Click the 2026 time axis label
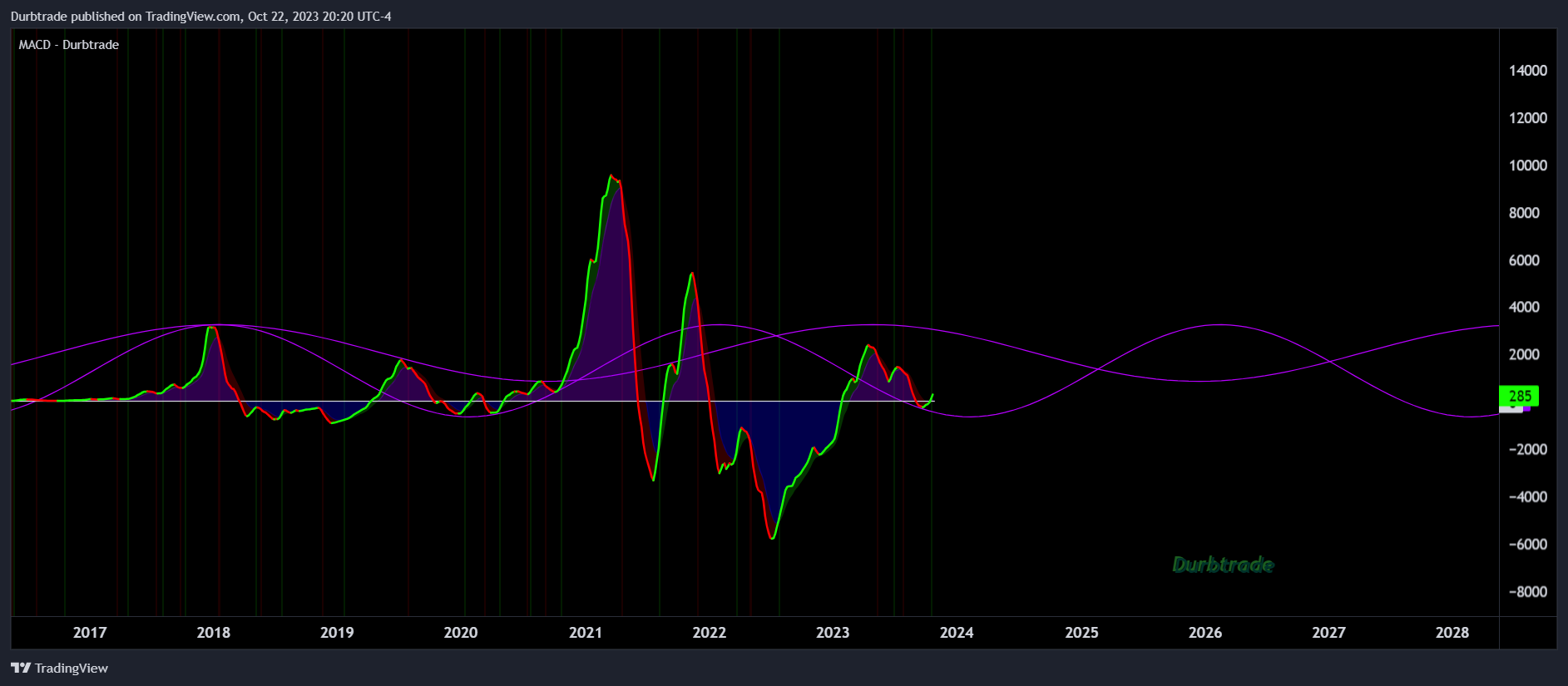This screenshot has height=686, width=1568. pos(1205,633)
